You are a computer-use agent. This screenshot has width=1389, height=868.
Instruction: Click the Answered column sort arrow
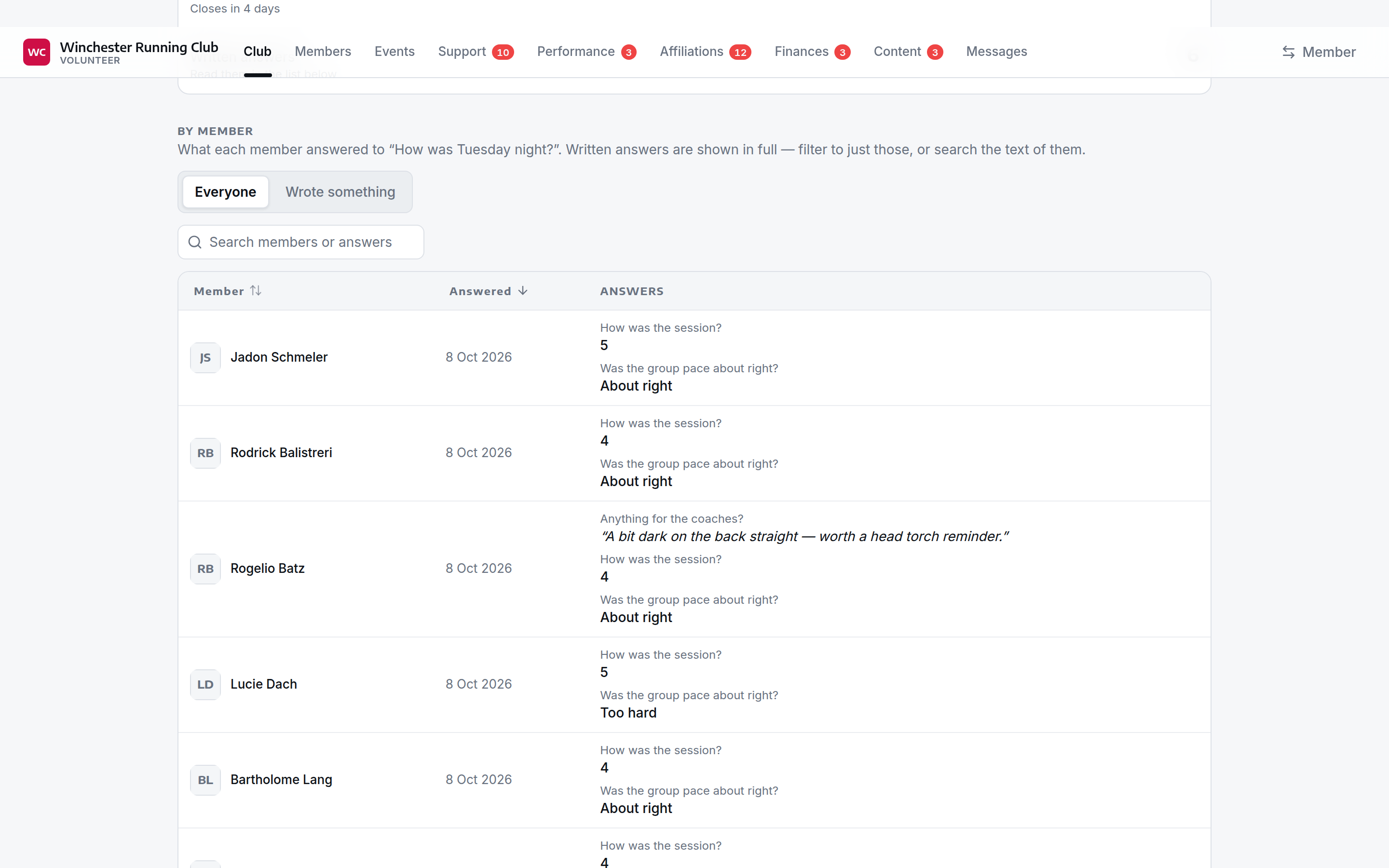(523, 290)
